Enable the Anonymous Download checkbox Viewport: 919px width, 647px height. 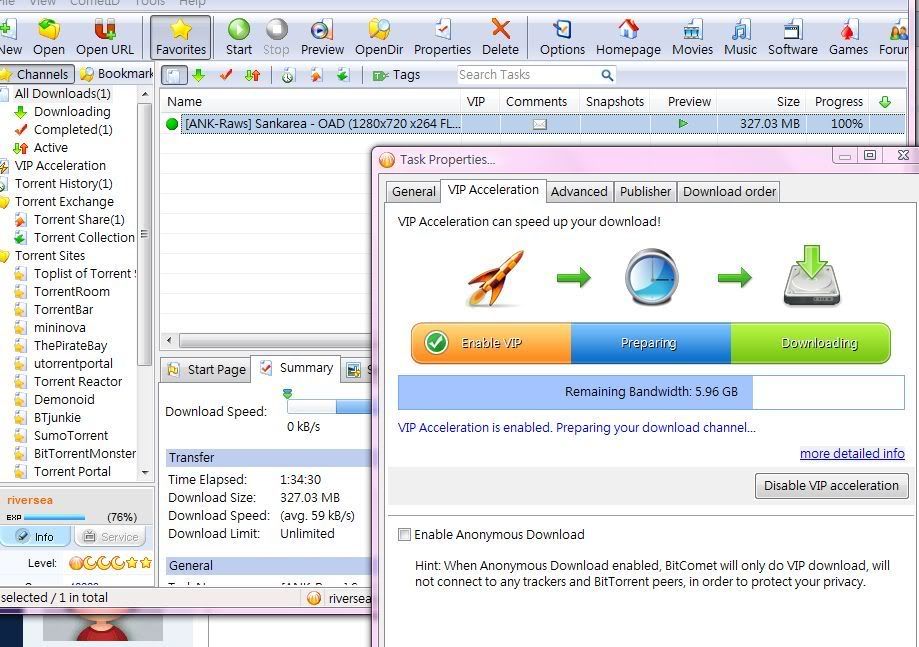pos(405,535)
